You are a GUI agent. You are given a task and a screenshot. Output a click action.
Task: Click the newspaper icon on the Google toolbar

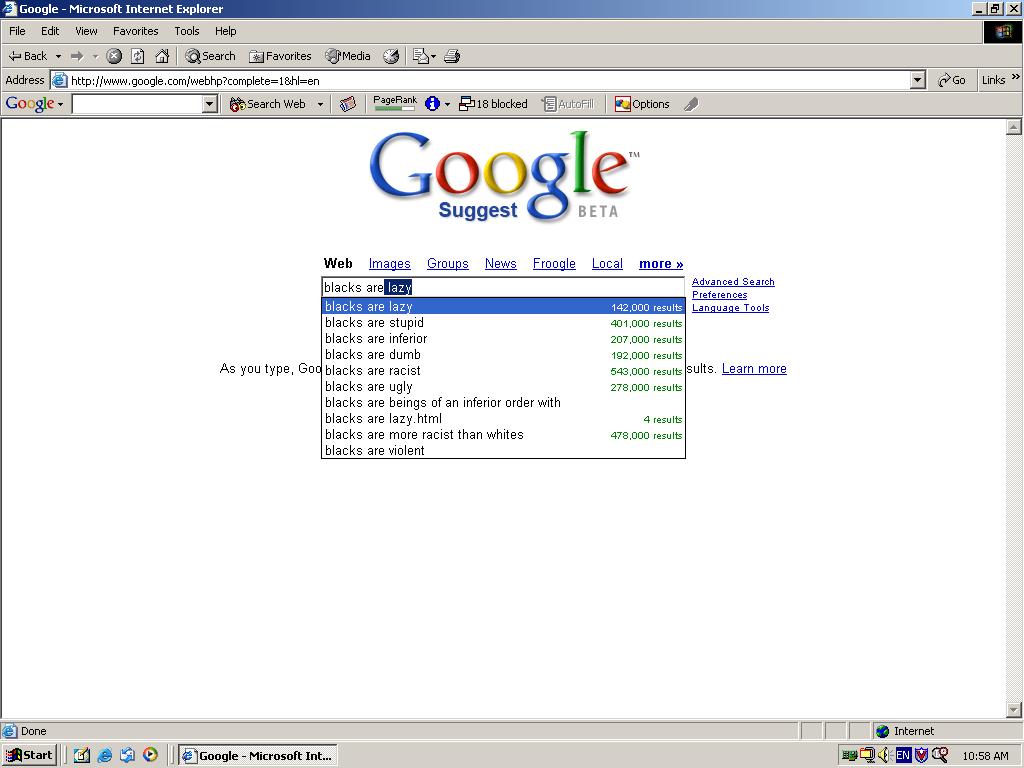click(x=348, y=104)
